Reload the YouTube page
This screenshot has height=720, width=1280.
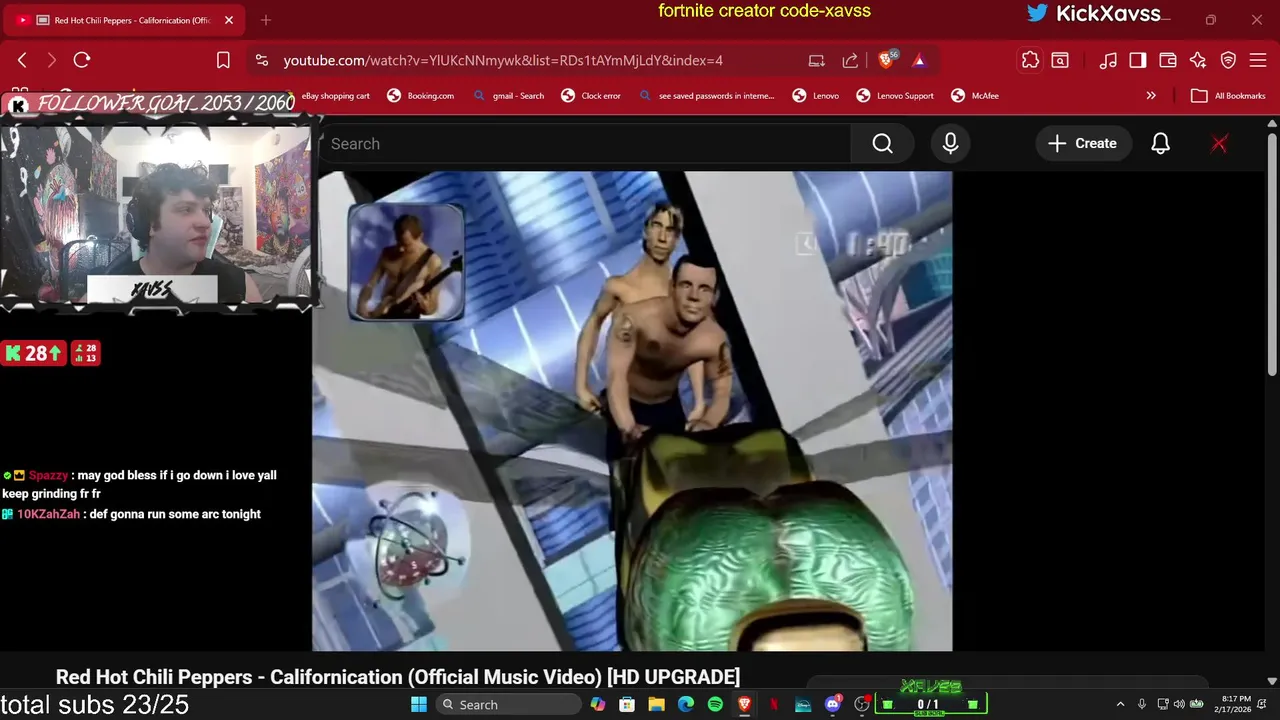pos(82,60)
